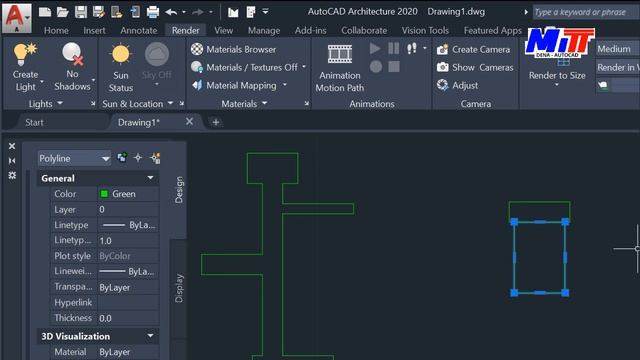This screenshot has height=360, width=640.
Task: Open the Materials Browser
Action: coord(233,49)
